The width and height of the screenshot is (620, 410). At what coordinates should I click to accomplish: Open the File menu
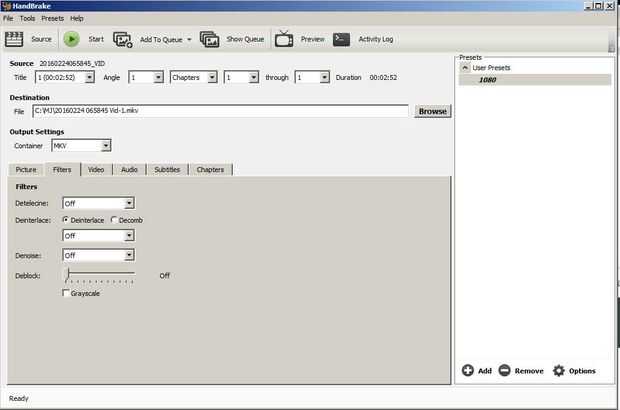[8, 19]
